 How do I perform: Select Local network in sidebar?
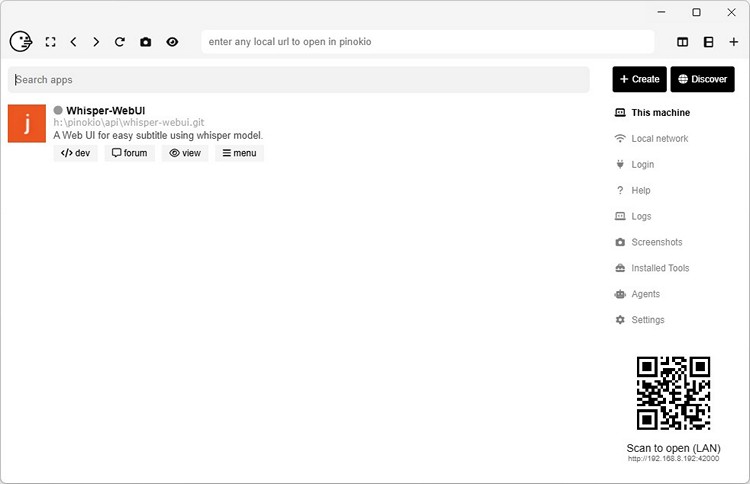pos(659,139)
